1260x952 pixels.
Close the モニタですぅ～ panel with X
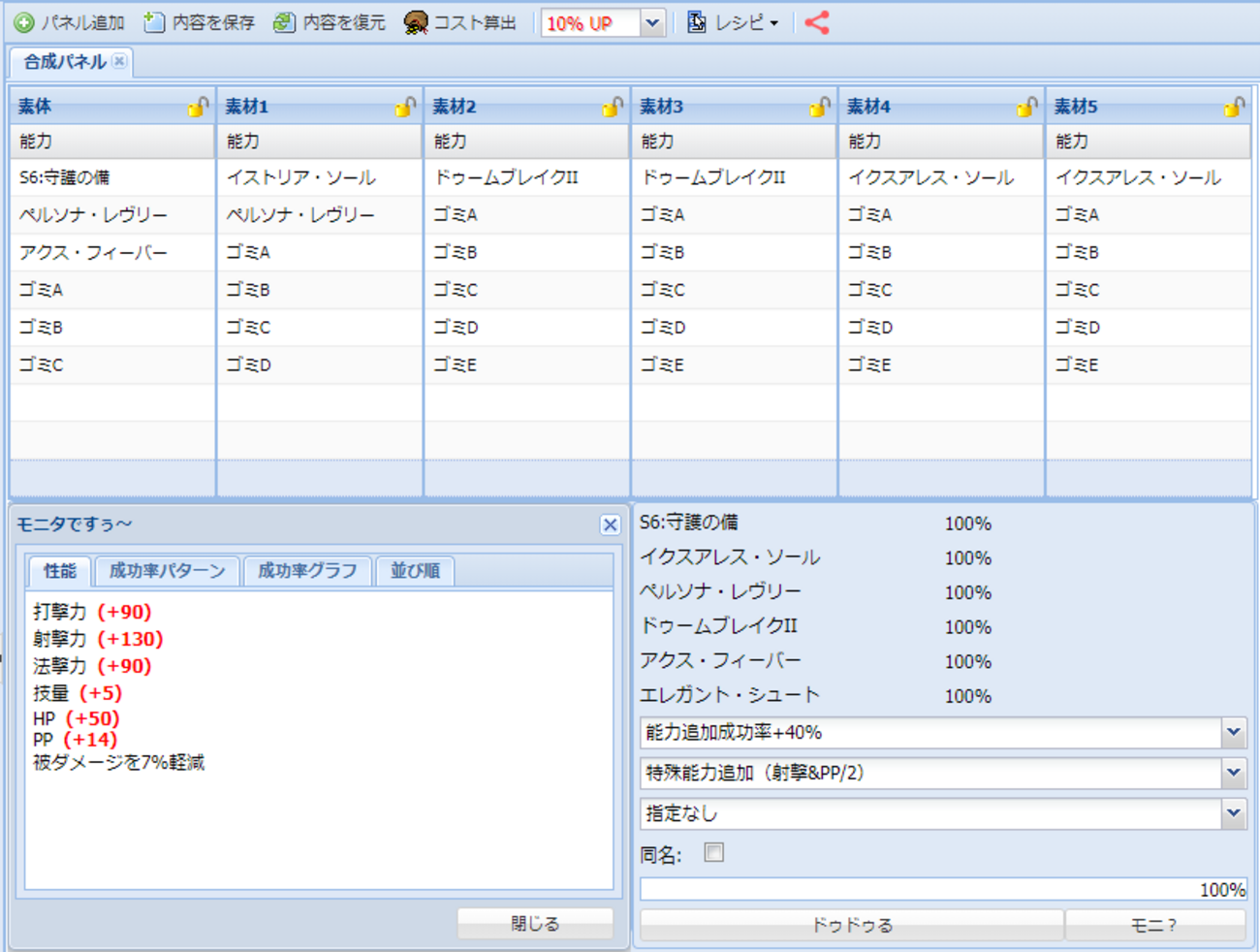click(610, 524)
